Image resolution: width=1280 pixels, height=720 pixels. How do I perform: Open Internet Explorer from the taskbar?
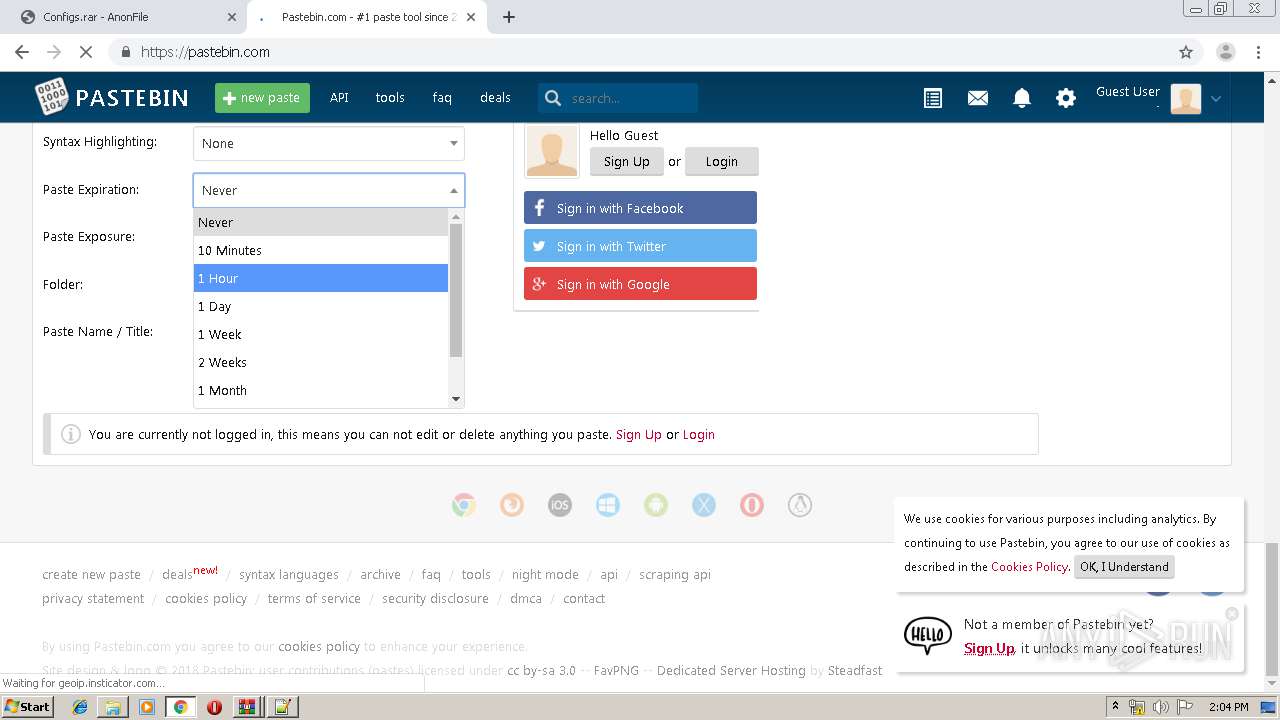80,707
